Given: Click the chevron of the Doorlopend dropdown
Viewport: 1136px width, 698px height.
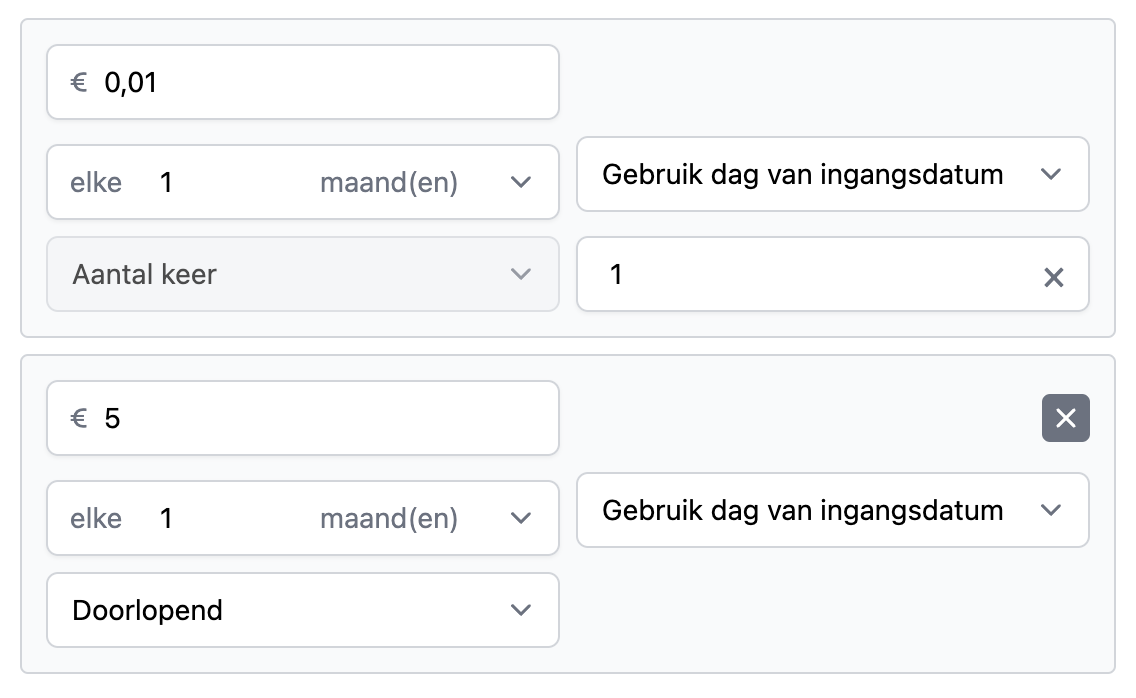Looking at the screenshot, I should (520, 610).
